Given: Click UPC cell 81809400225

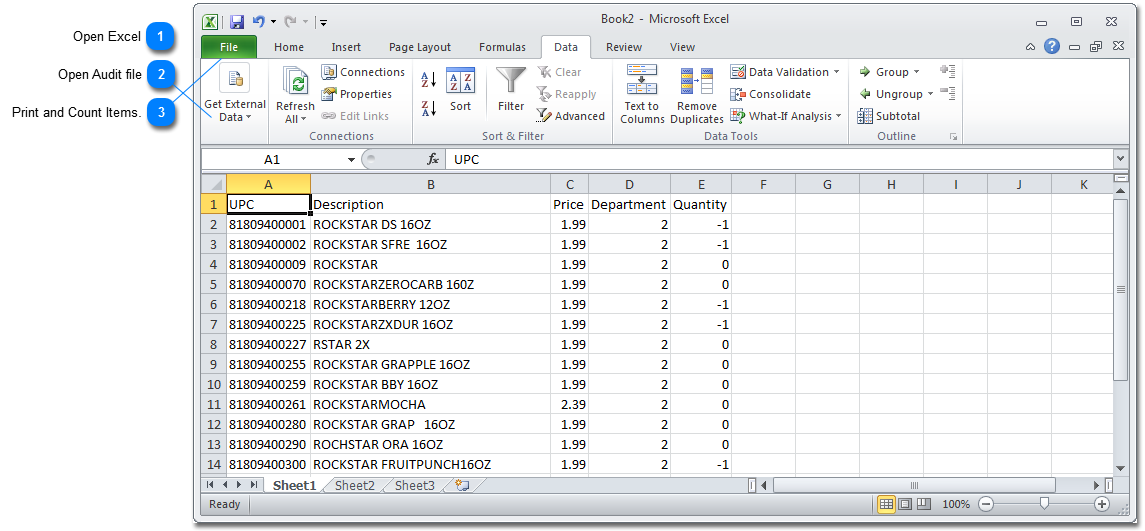Looking at the screenshot, I should pyautogui.click(x=269, y=324).
